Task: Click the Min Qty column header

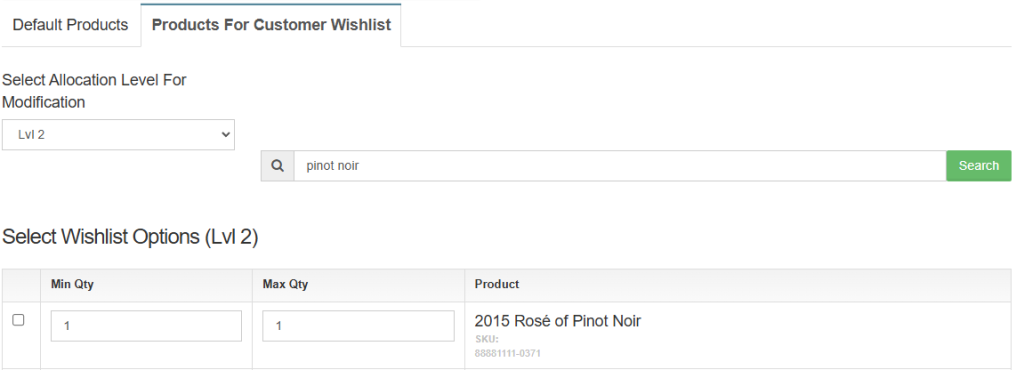Action: point(72,285)
